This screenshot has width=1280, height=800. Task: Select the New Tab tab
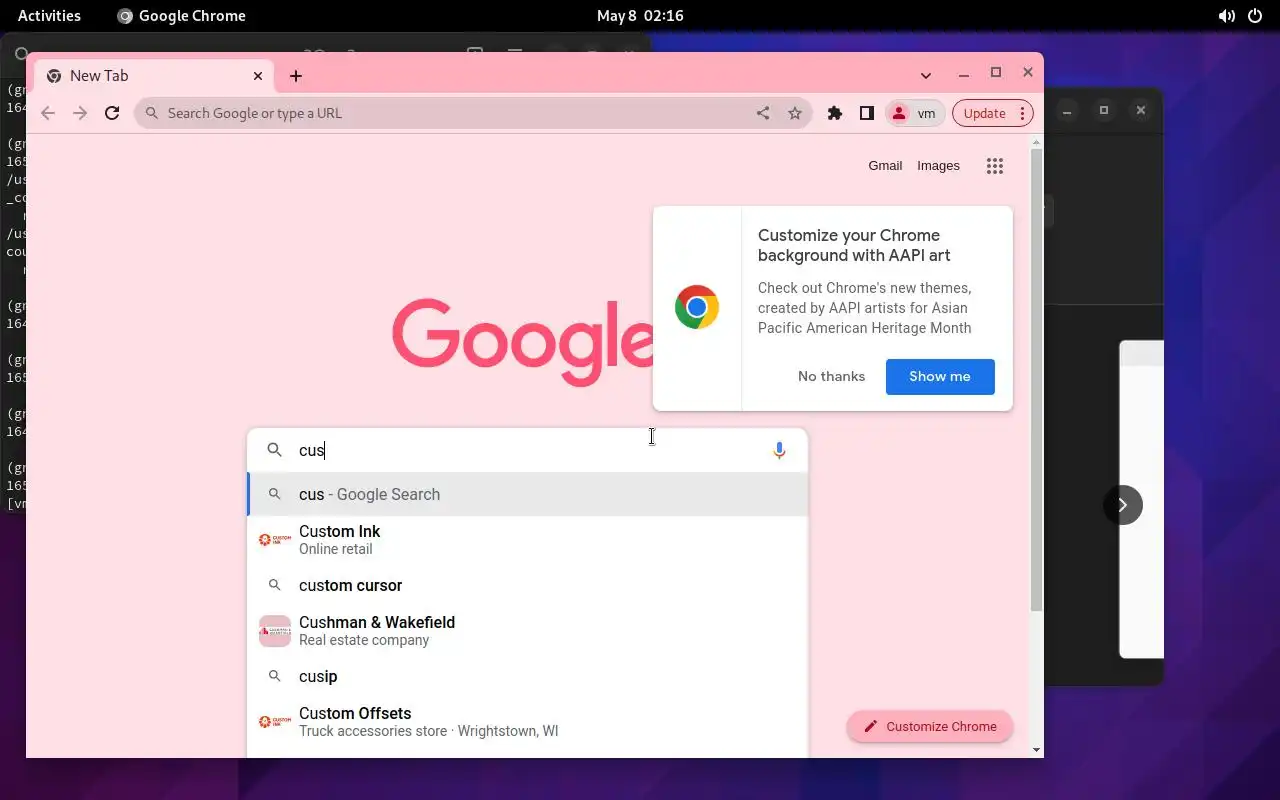tap(154, 76)
